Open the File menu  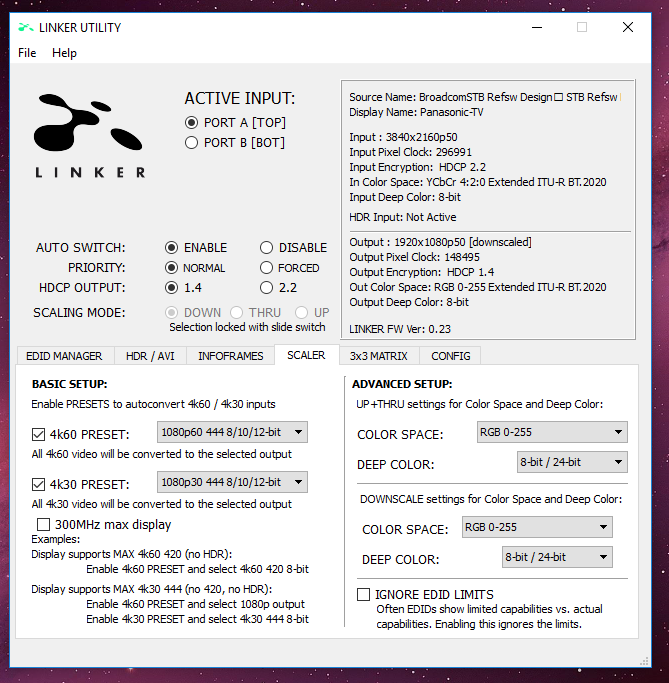tap(27, 53)
